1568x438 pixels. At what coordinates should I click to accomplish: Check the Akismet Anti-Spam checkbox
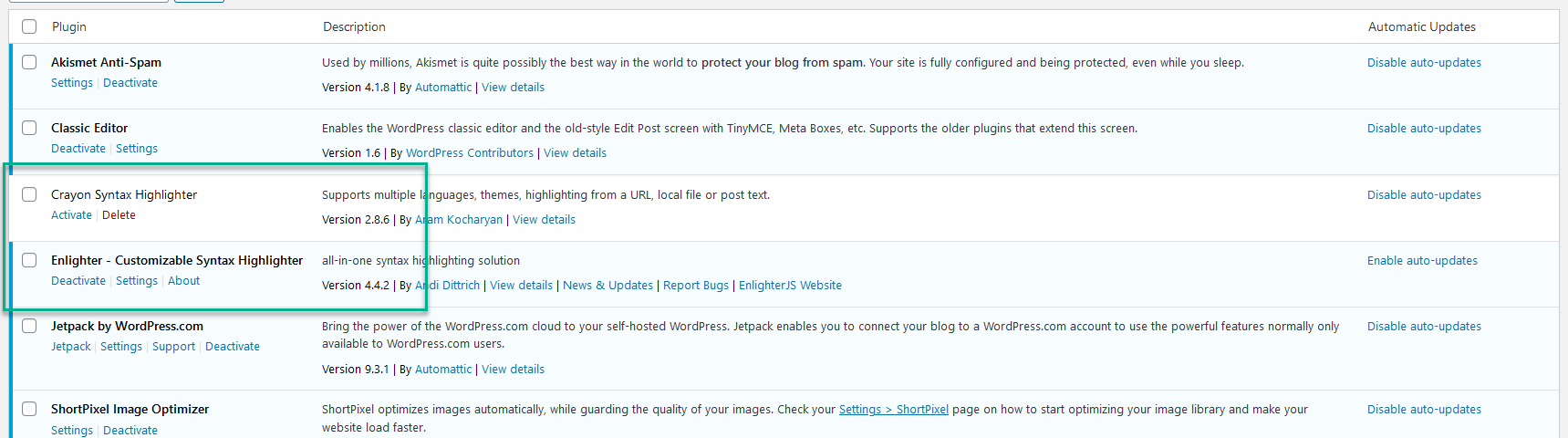click(x=29, y=62)
